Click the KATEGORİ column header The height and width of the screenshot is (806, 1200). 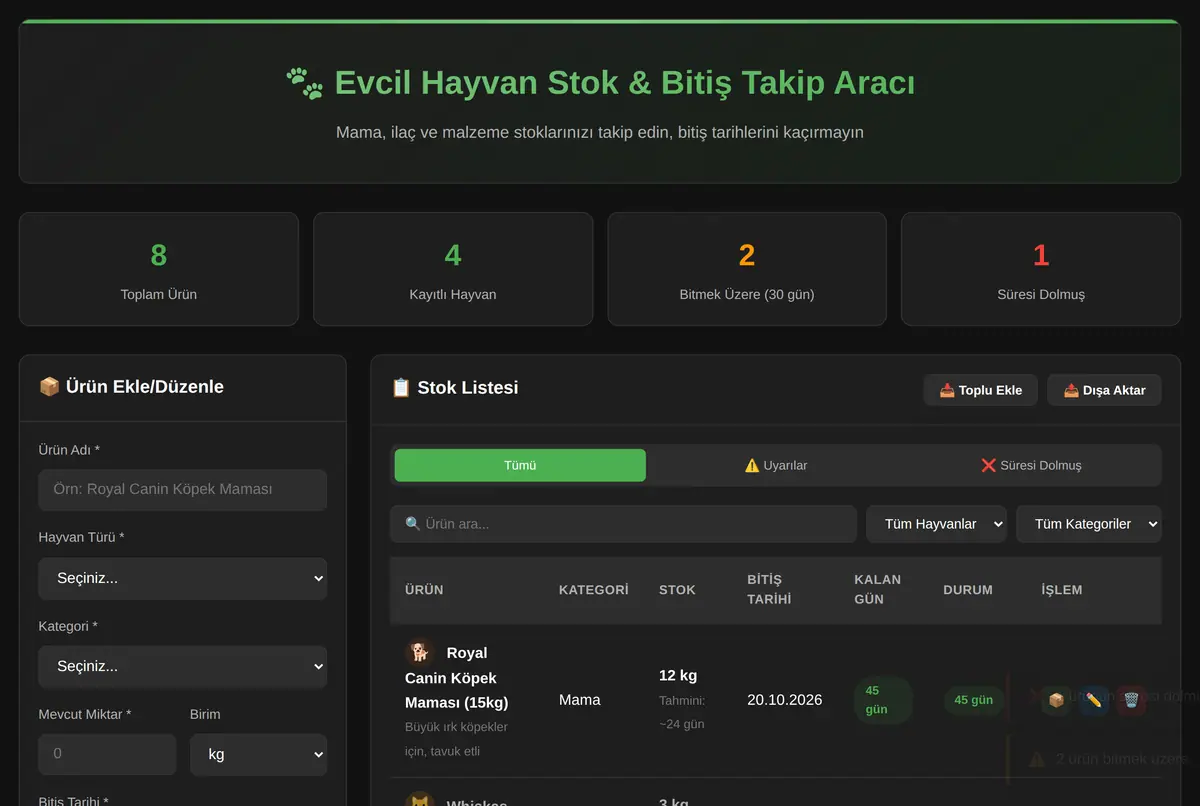coord(594,590)
